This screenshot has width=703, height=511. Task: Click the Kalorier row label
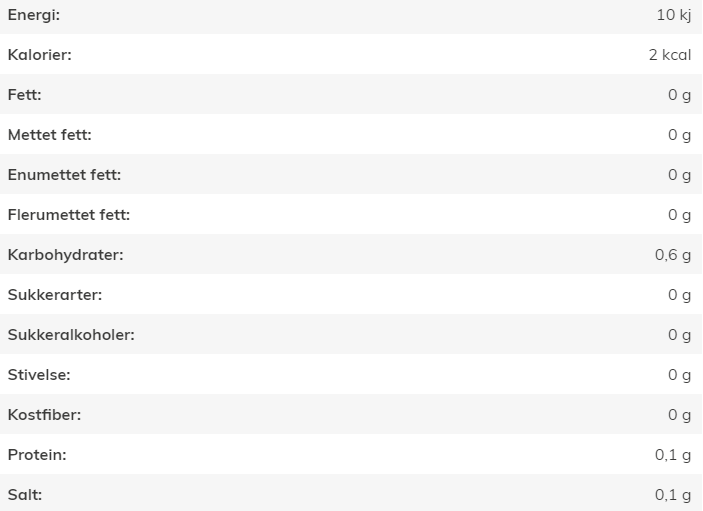click(x=39, y=55)
